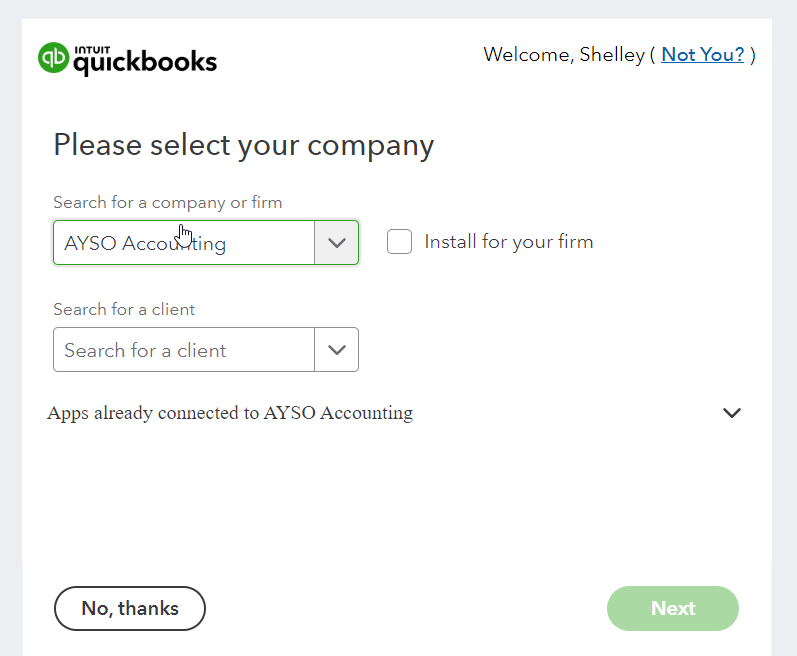Open the client search dropdown arrow
This screenshot has width=797, height=656.
pos(337,350)
